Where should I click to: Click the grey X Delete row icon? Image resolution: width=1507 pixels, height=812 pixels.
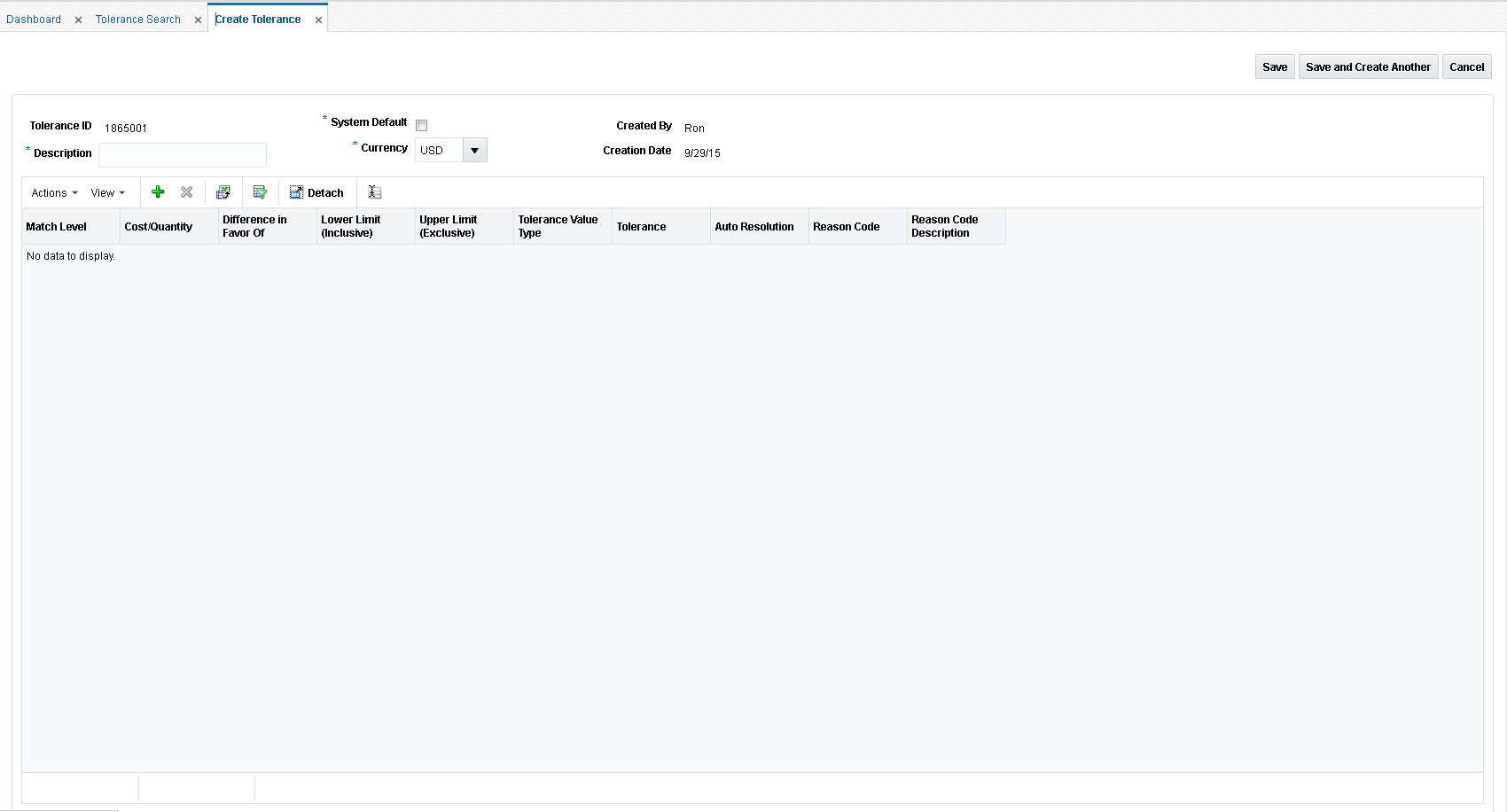click(186, 192)
